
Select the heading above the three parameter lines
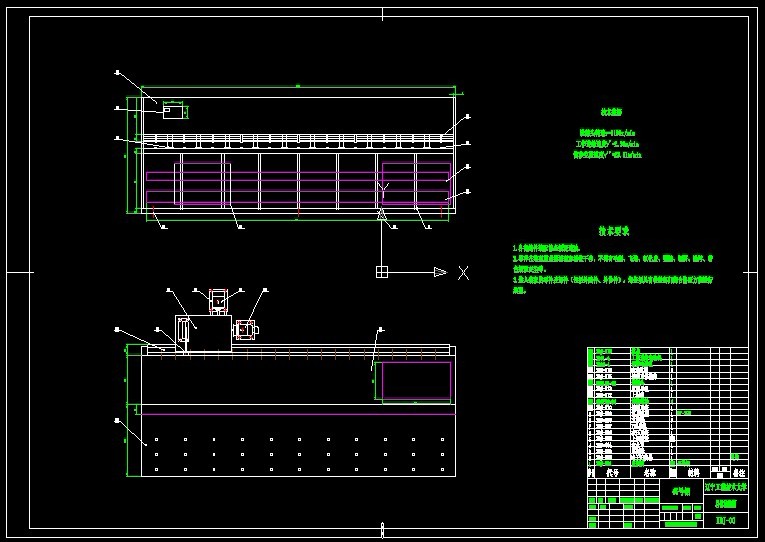[611, 112]
